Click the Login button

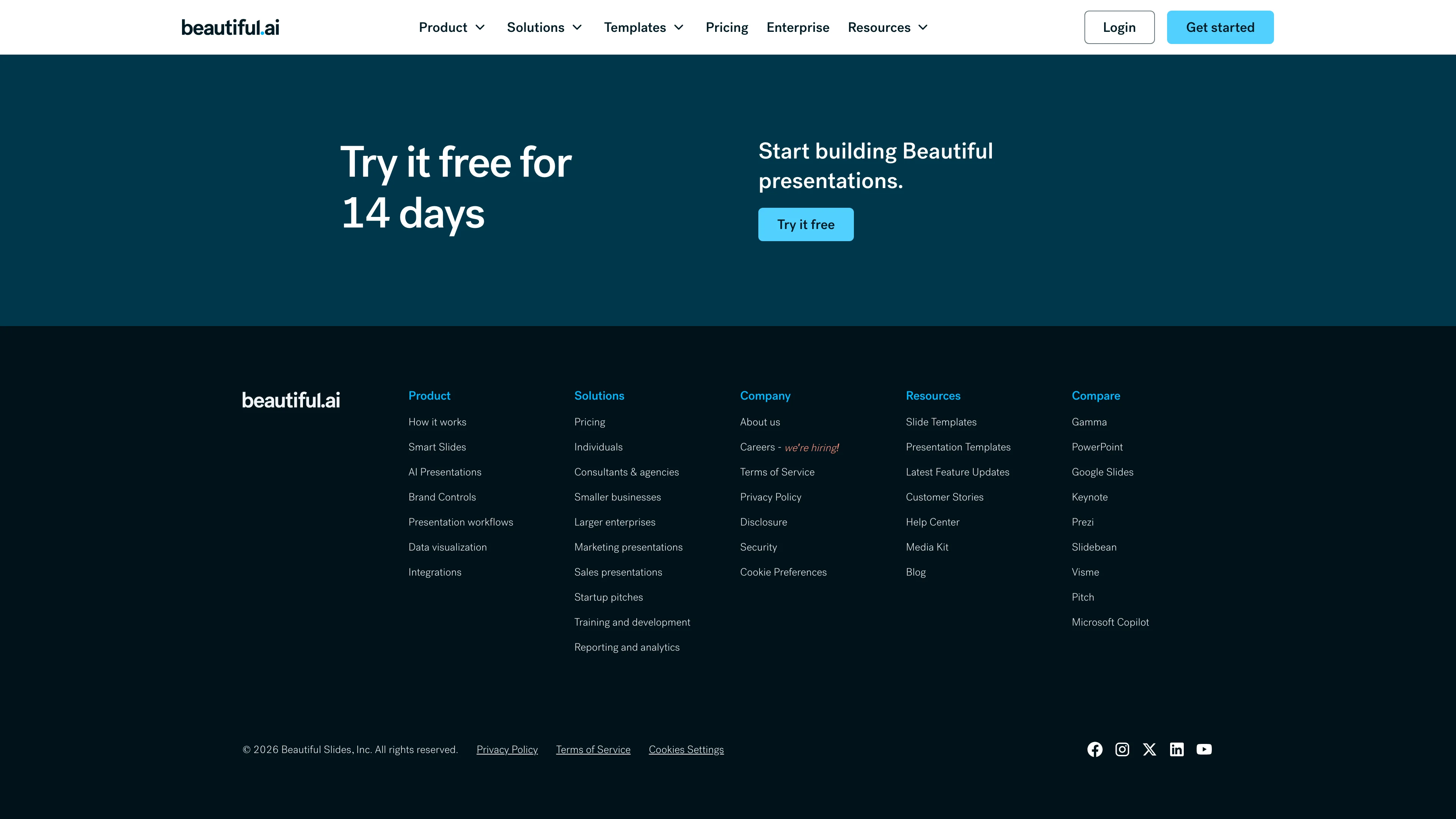(x=1119, y=27)
